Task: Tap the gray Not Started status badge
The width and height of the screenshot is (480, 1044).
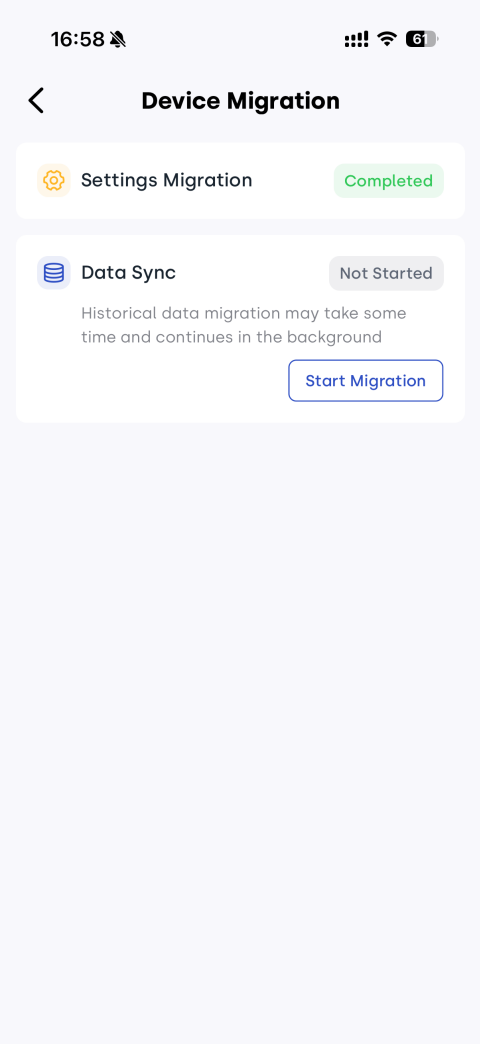Action: point(386,274)
